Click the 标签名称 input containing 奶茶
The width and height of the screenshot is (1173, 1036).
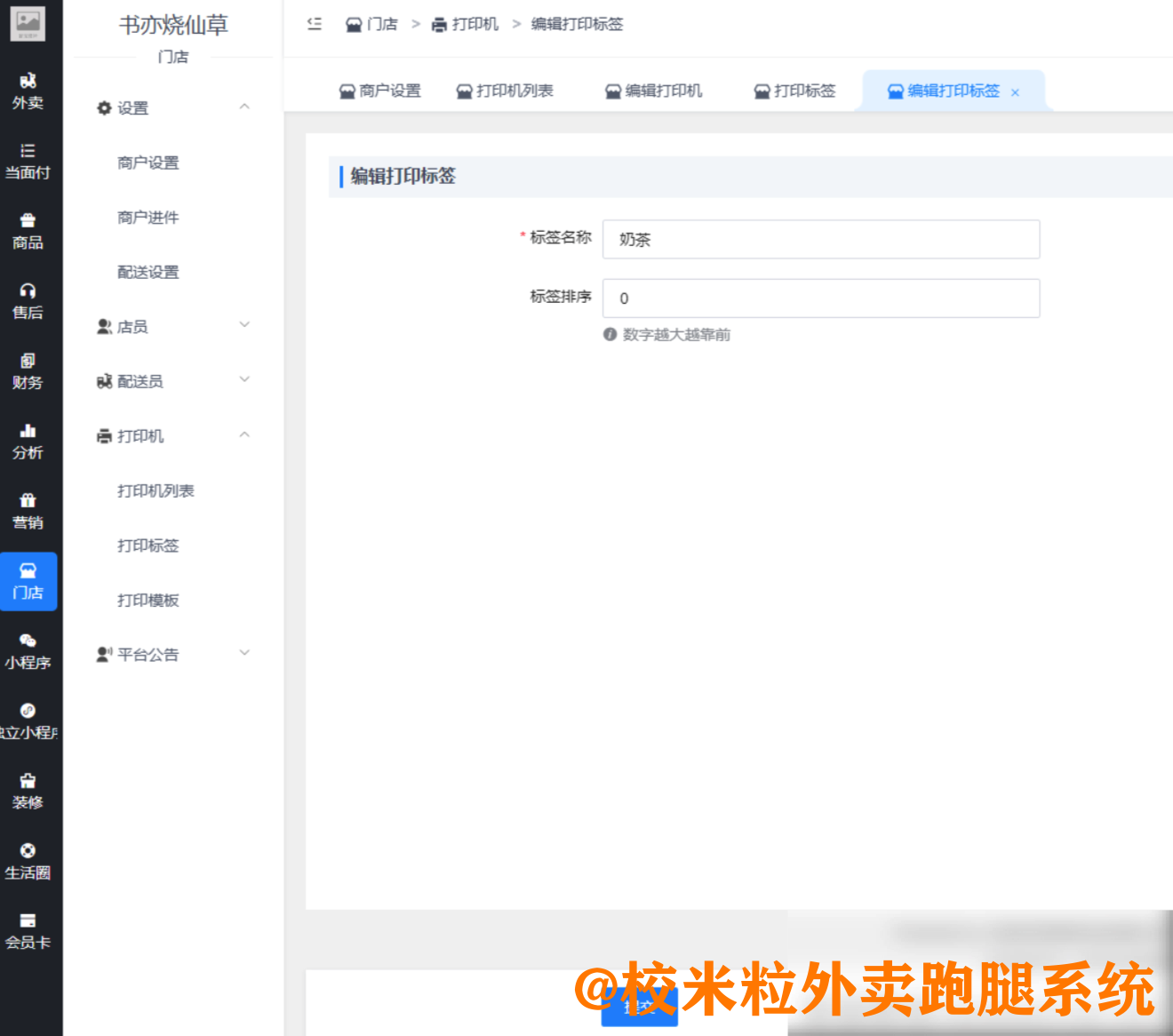(x=820, y=239)
